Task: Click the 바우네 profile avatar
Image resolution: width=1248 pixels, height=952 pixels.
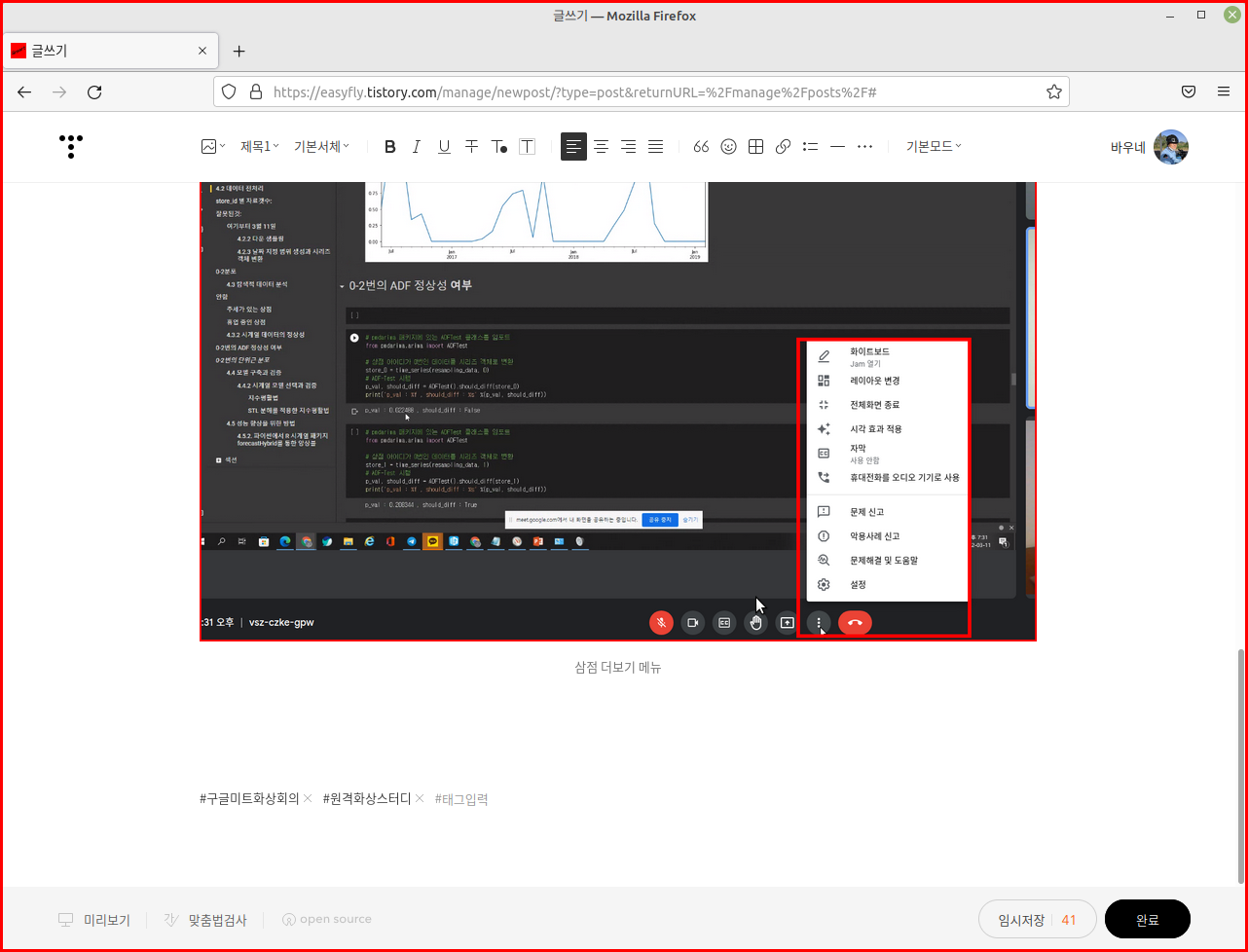Action: (x=1171, y=147)
